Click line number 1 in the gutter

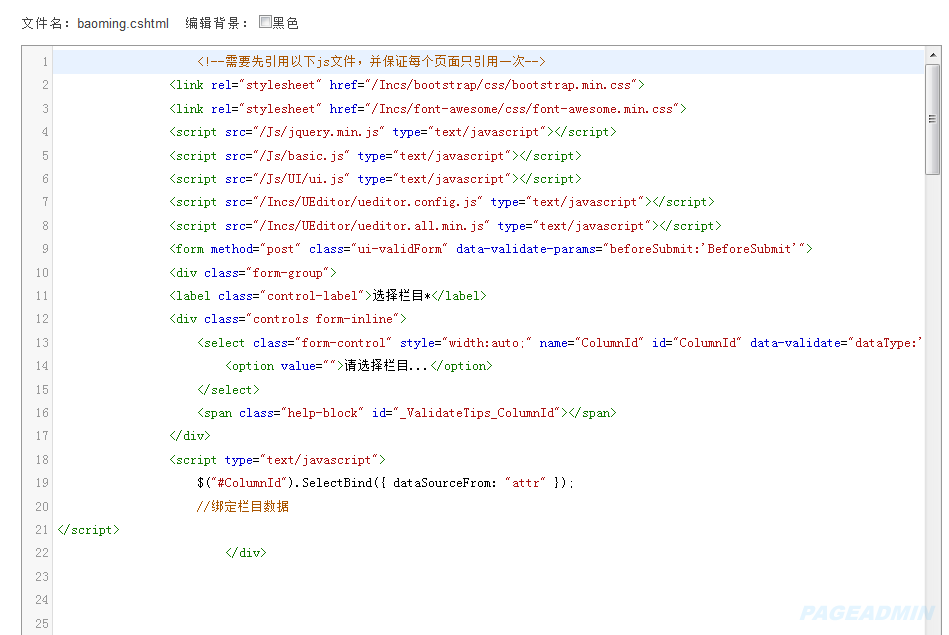click(45, 62)
